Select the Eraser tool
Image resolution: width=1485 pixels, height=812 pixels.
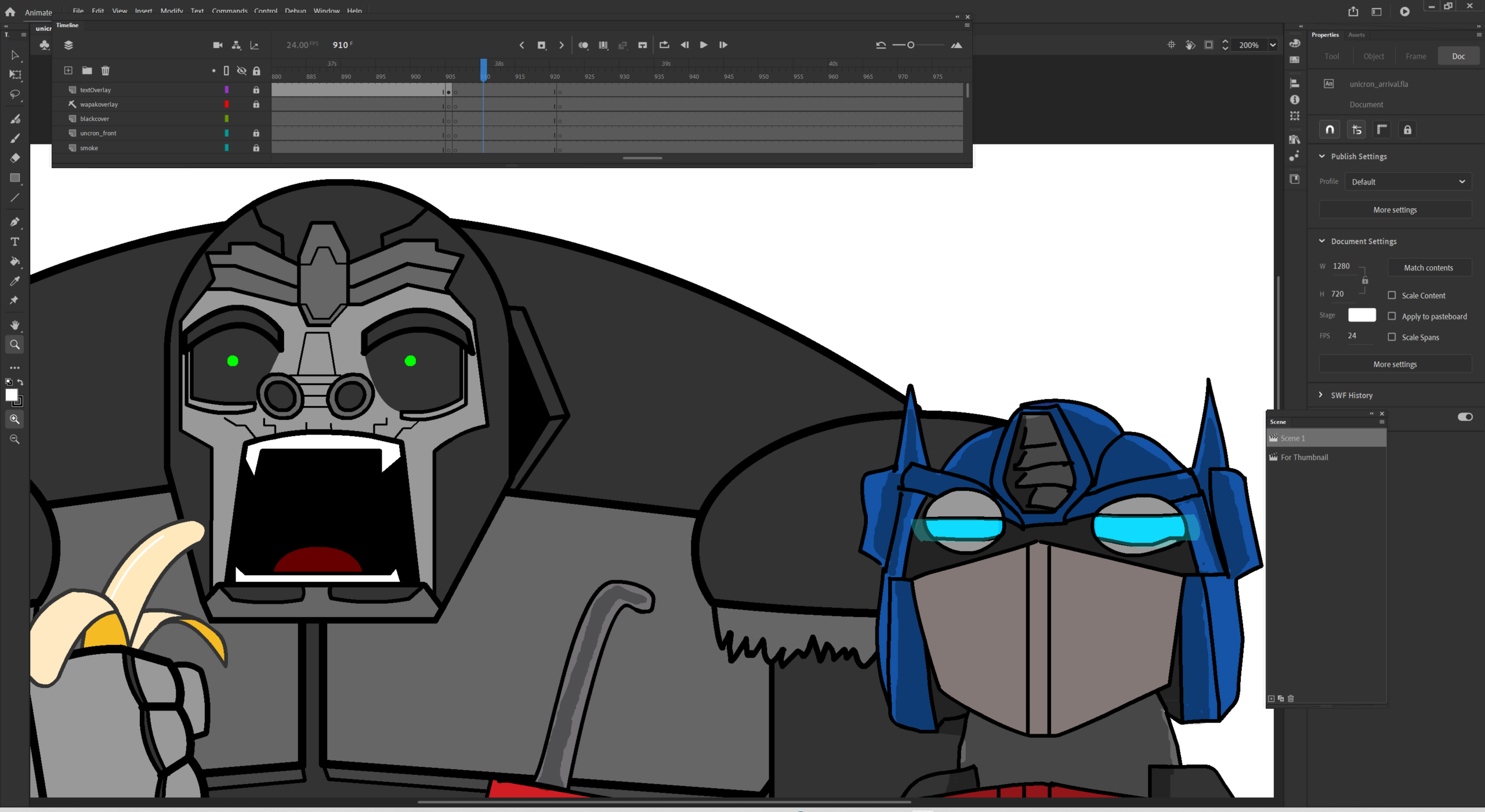[15, 158]
